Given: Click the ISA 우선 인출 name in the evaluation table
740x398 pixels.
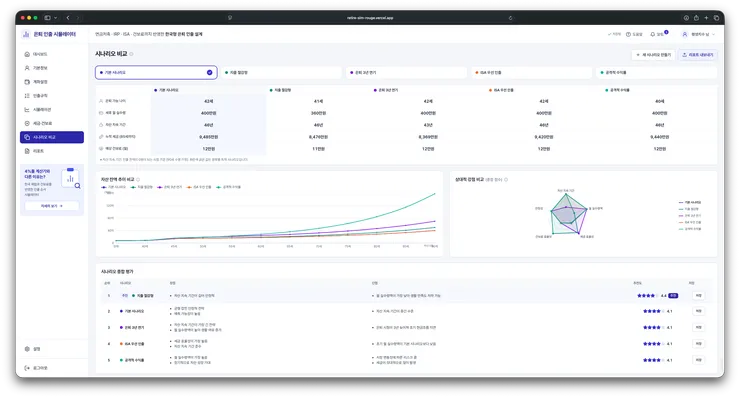Looking at the screenshot, I should [x=135, y=344].
